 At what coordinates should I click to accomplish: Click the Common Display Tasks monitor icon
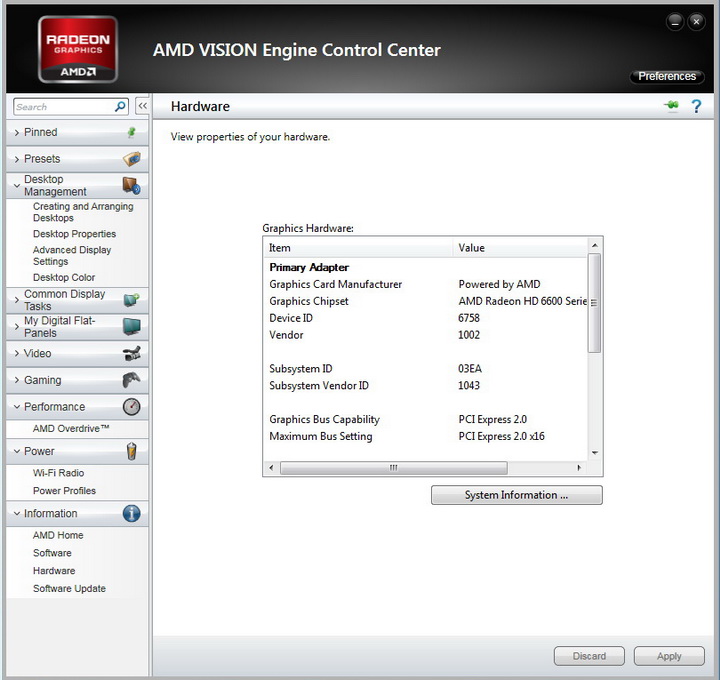point(132,300)
